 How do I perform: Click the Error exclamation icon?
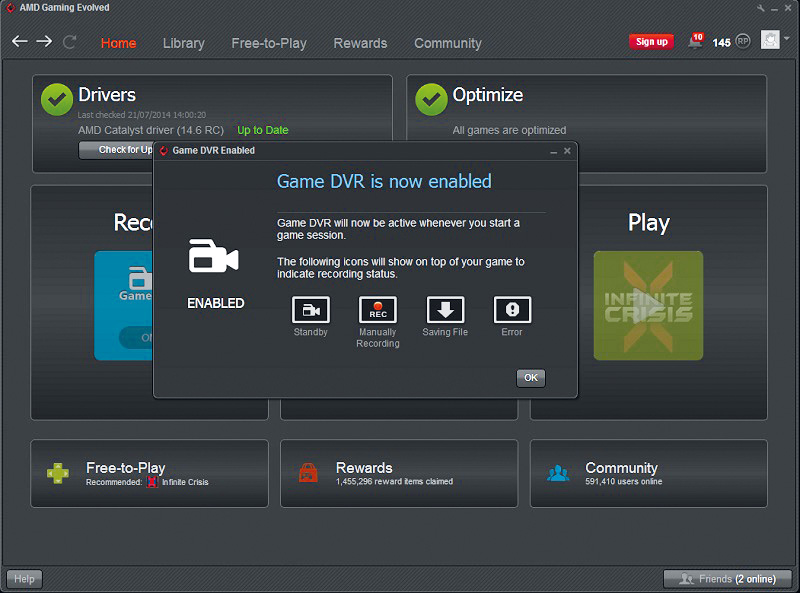click(x=512, y=310)
